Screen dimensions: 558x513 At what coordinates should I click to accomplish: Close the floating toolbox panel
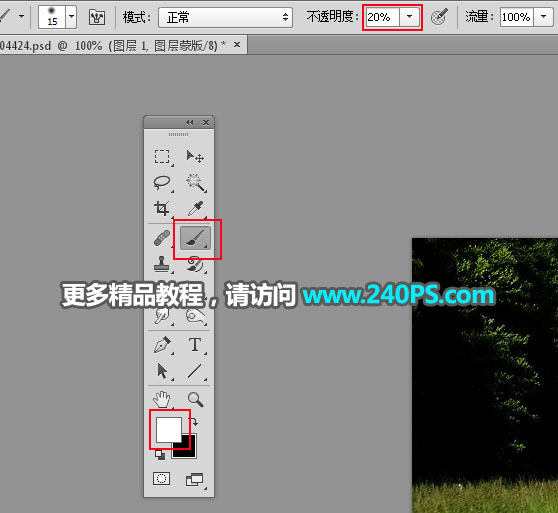click(x=206, y=122)
